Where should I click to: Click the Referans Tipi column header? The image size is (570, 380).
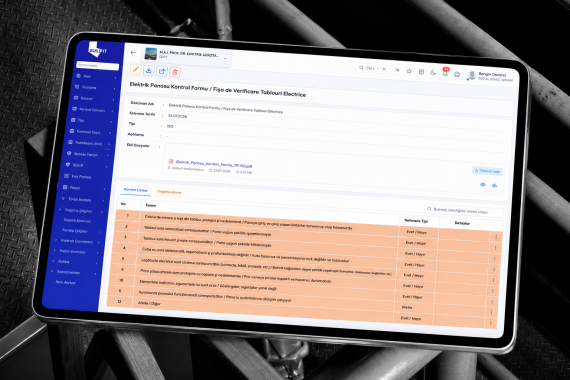[416, 221]
